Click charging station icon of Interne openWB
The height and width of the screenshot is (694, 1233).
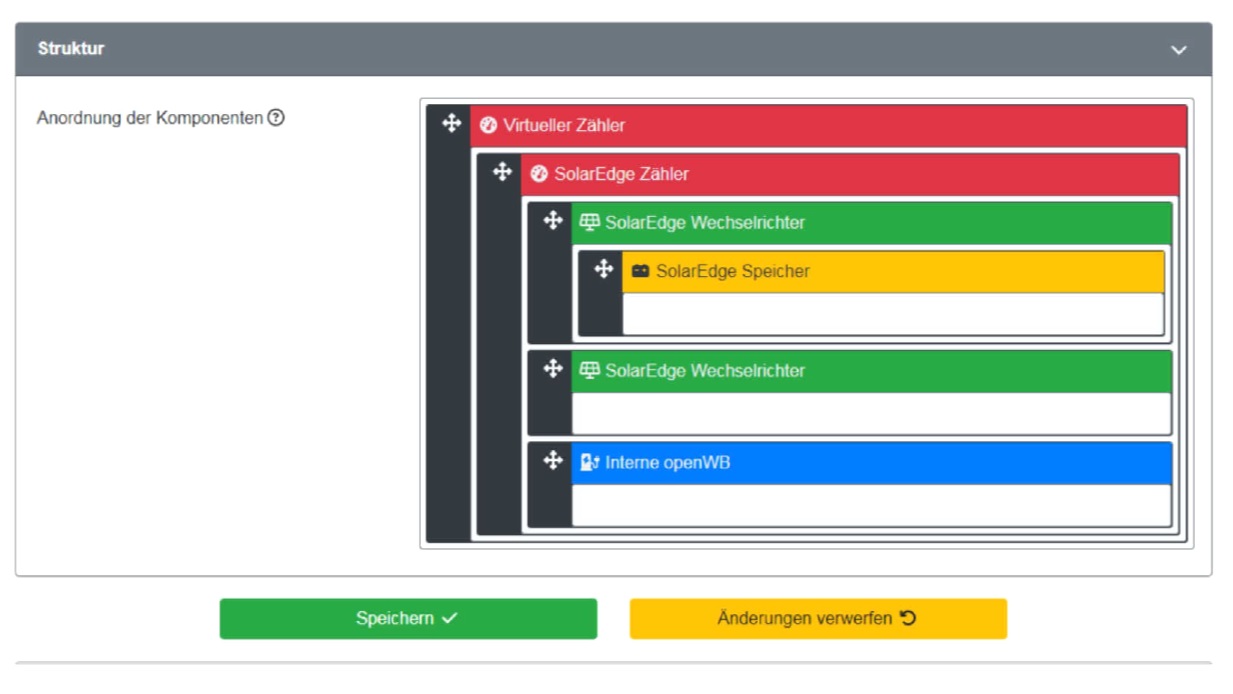[x=590, y=463]
